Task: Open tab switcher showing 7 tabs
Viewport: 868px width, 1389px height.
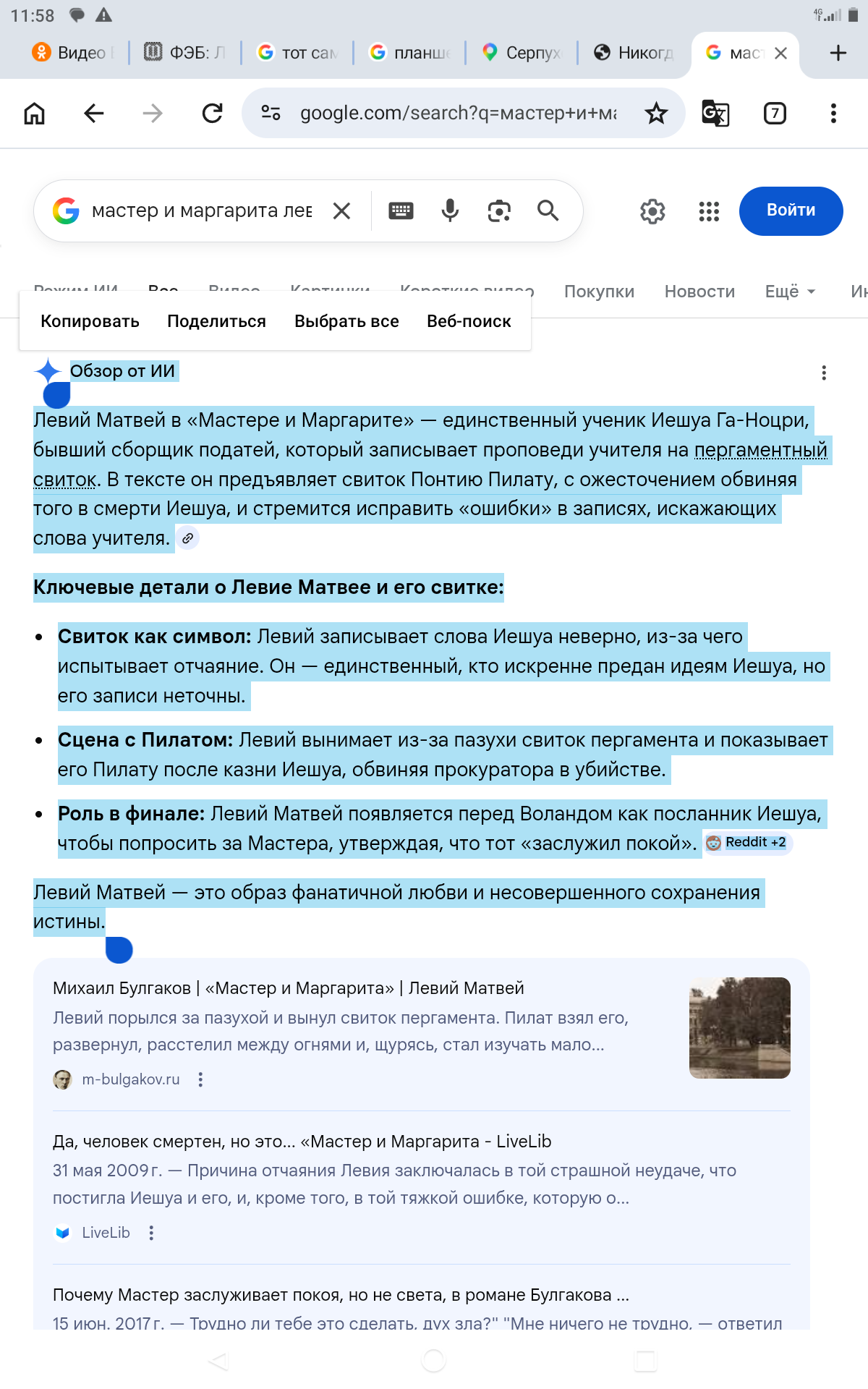Action: pos(775,114)
